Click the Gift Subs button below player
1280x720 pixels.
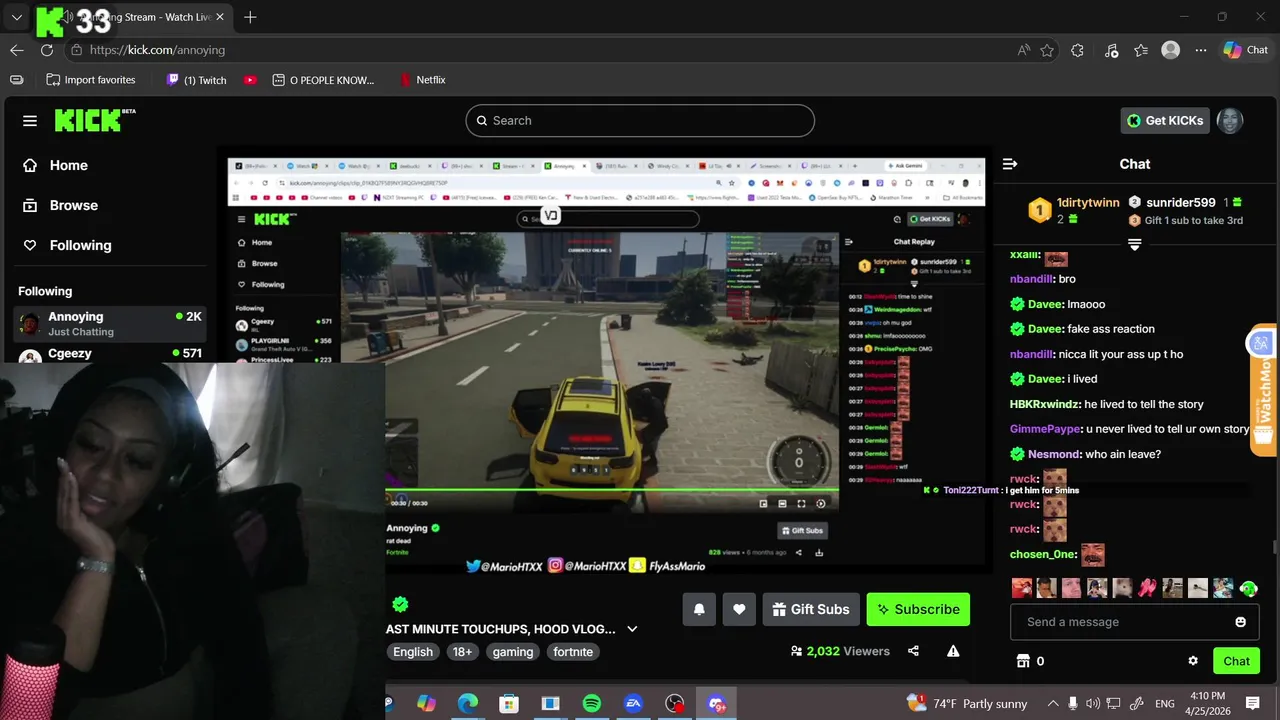[x=811, y=609]
